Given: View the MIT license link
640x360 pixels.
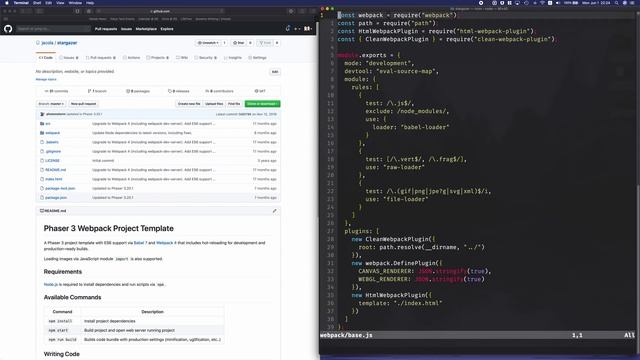Looking at the screenshot, I should [260, 91].
